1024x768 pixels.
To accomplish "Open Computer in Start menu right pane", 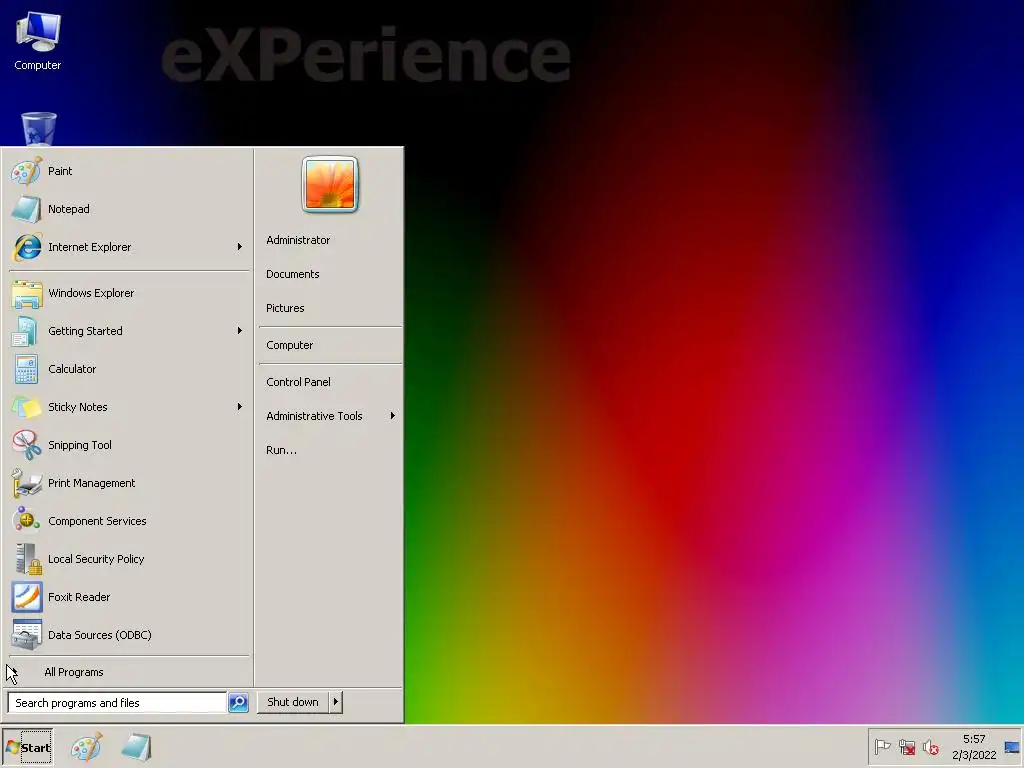I will coord(289,345).
